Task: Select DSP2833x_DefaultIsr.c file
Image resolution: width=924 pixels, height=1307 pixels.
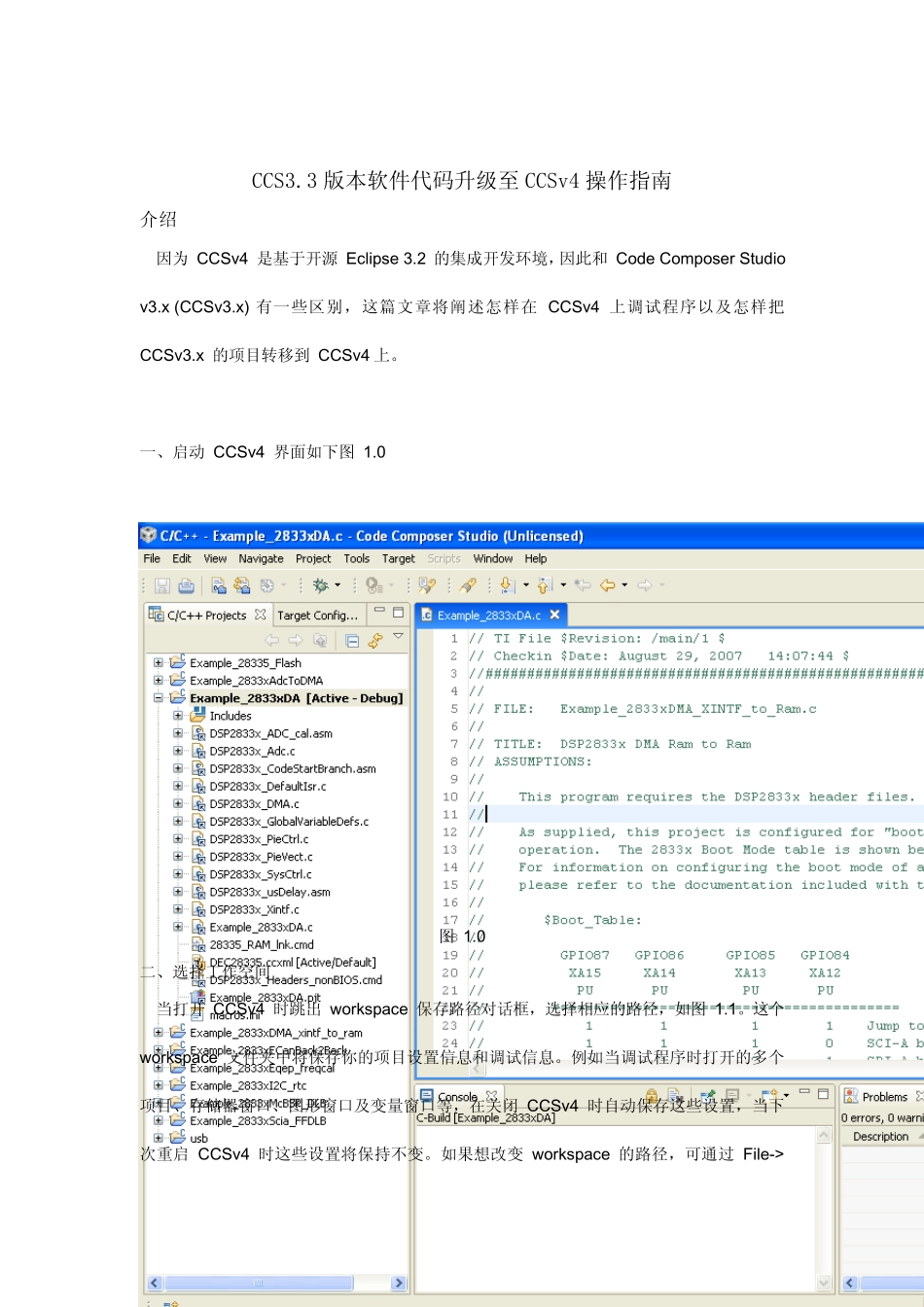Action: pyautogui.click(x=267, y=786)
